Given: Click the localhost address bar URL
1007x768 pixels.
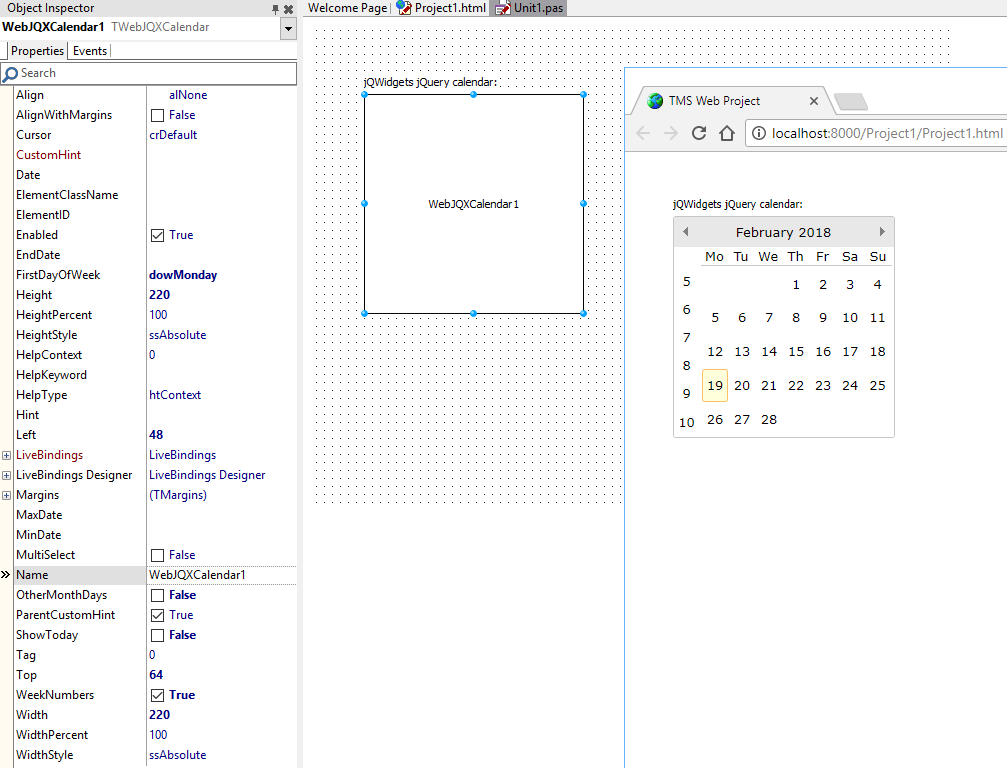Looking at the screenshot, I should [x=887, y=133].
